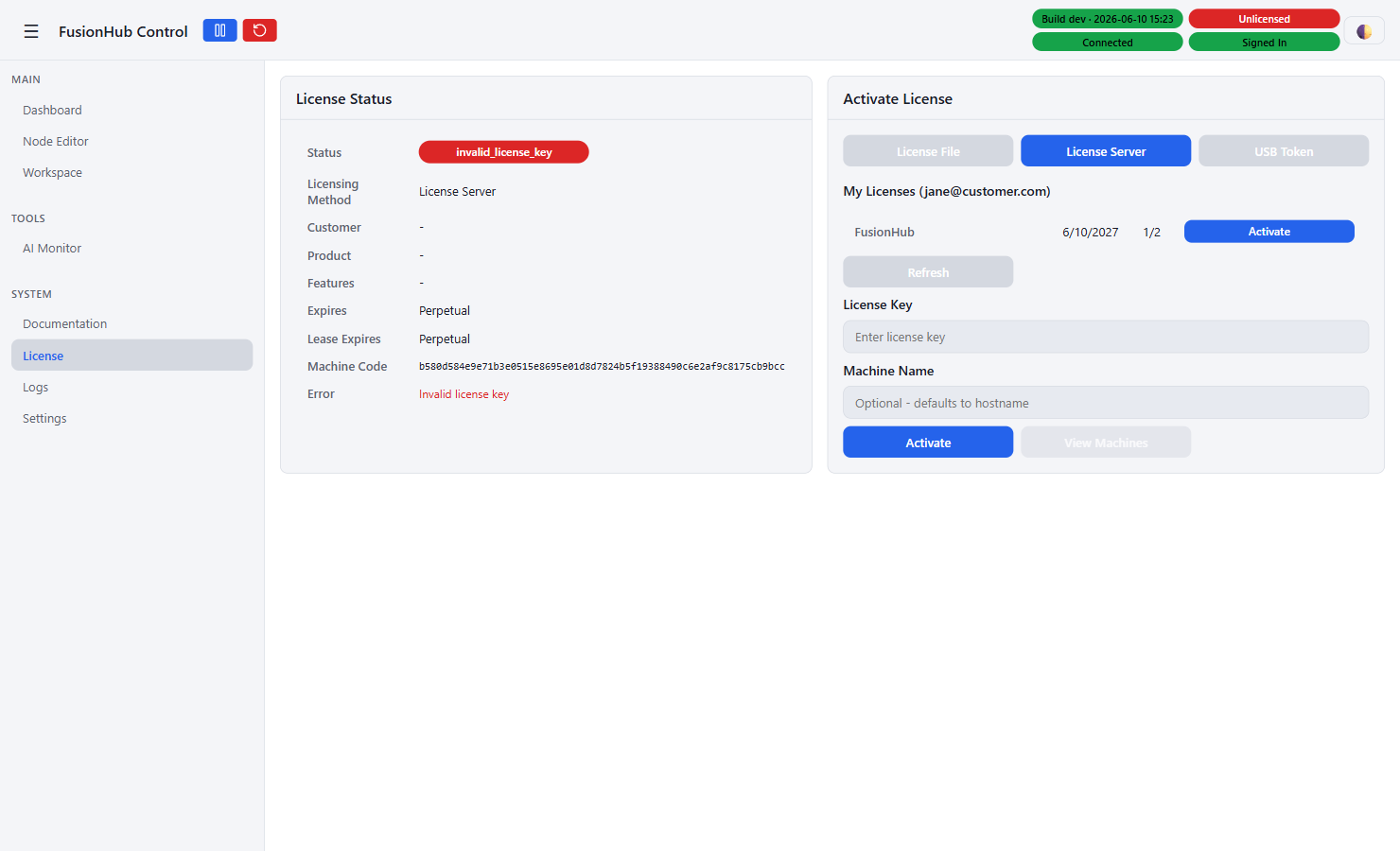Switch to License Server tab
This screenshot has width=1400, height=851.
[x=1106, y=151]
